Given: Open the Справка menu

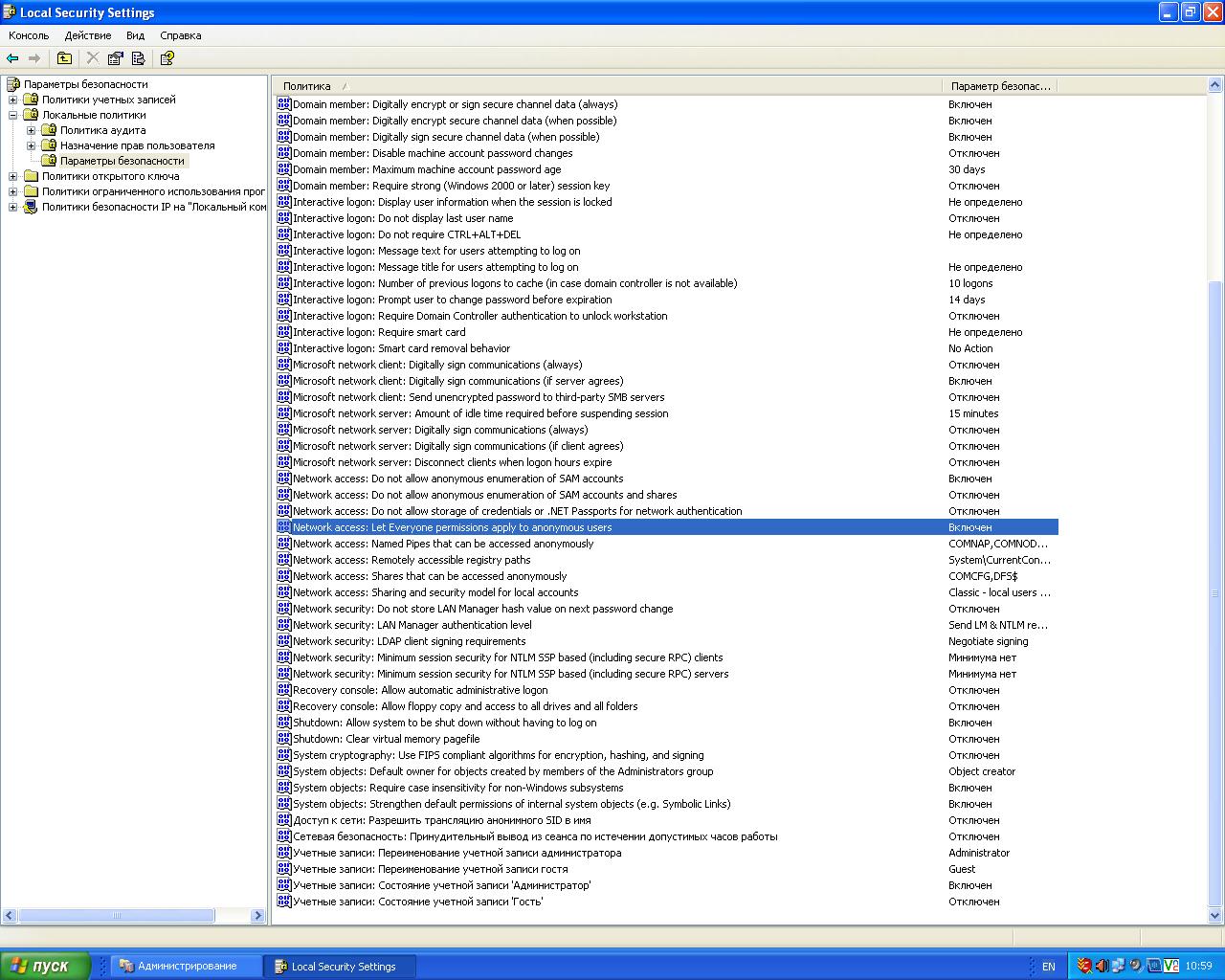Looking at the screenshot, I should [x=180, y=35].
